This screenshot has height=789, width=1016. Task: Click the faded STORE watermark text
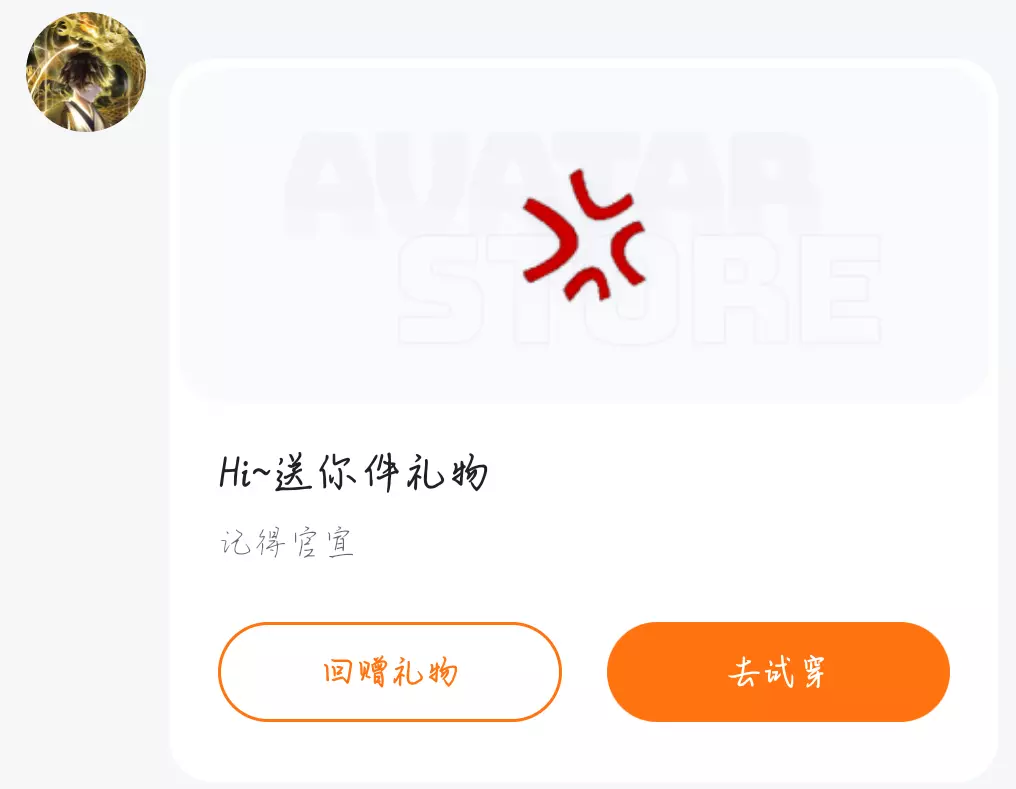(x=640, y=290)
